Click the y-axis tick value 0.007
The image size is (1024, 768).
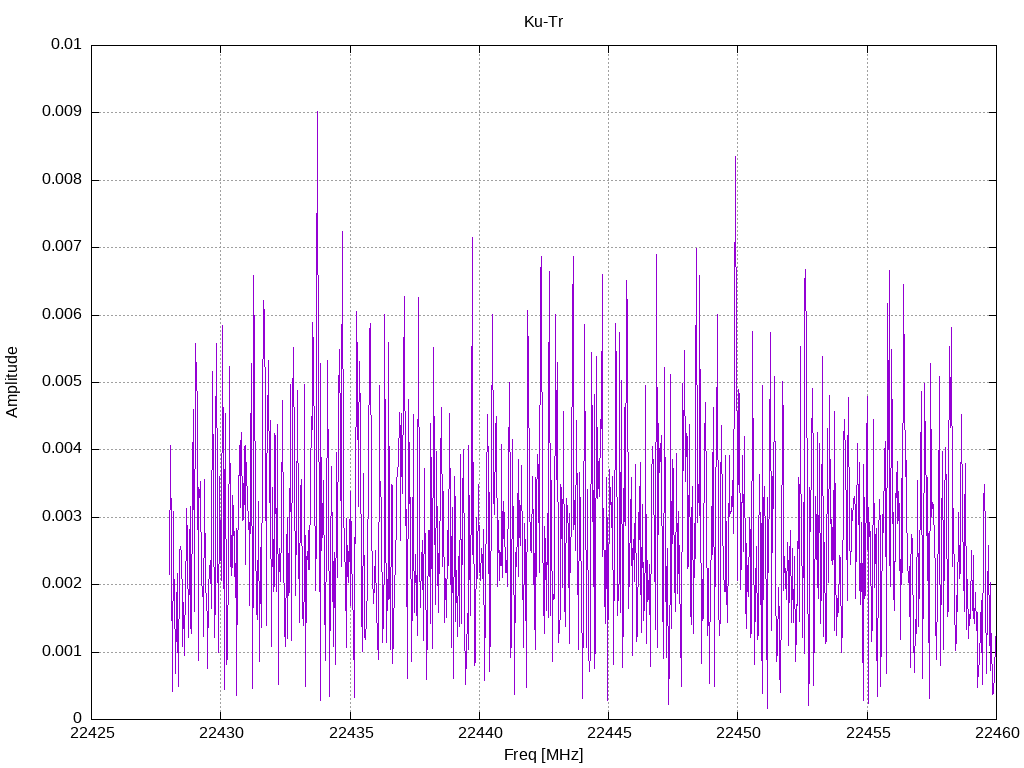(62, 247)
